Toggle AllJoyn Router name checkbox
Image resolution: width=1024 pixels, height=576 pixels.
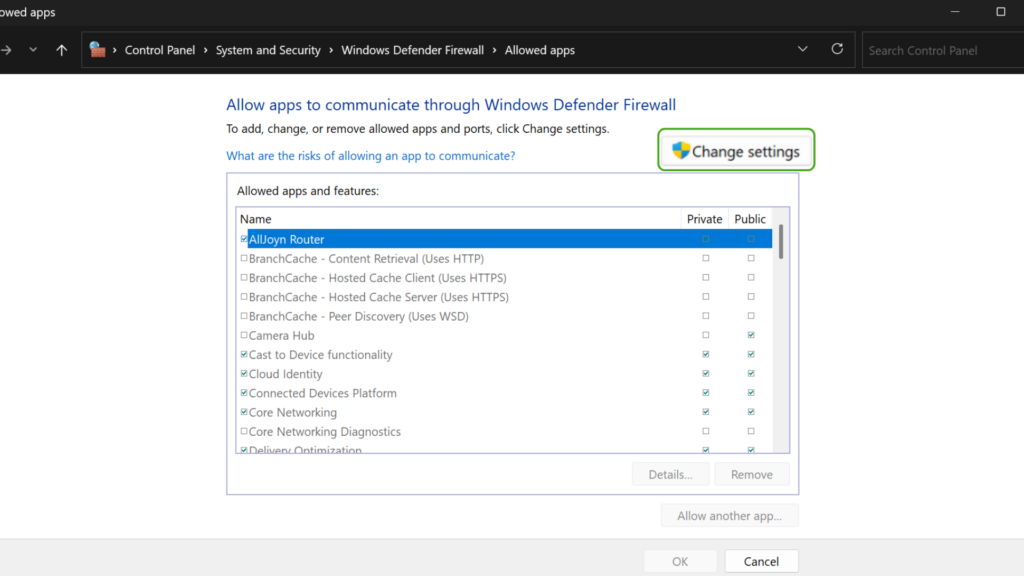pos(244,239)
